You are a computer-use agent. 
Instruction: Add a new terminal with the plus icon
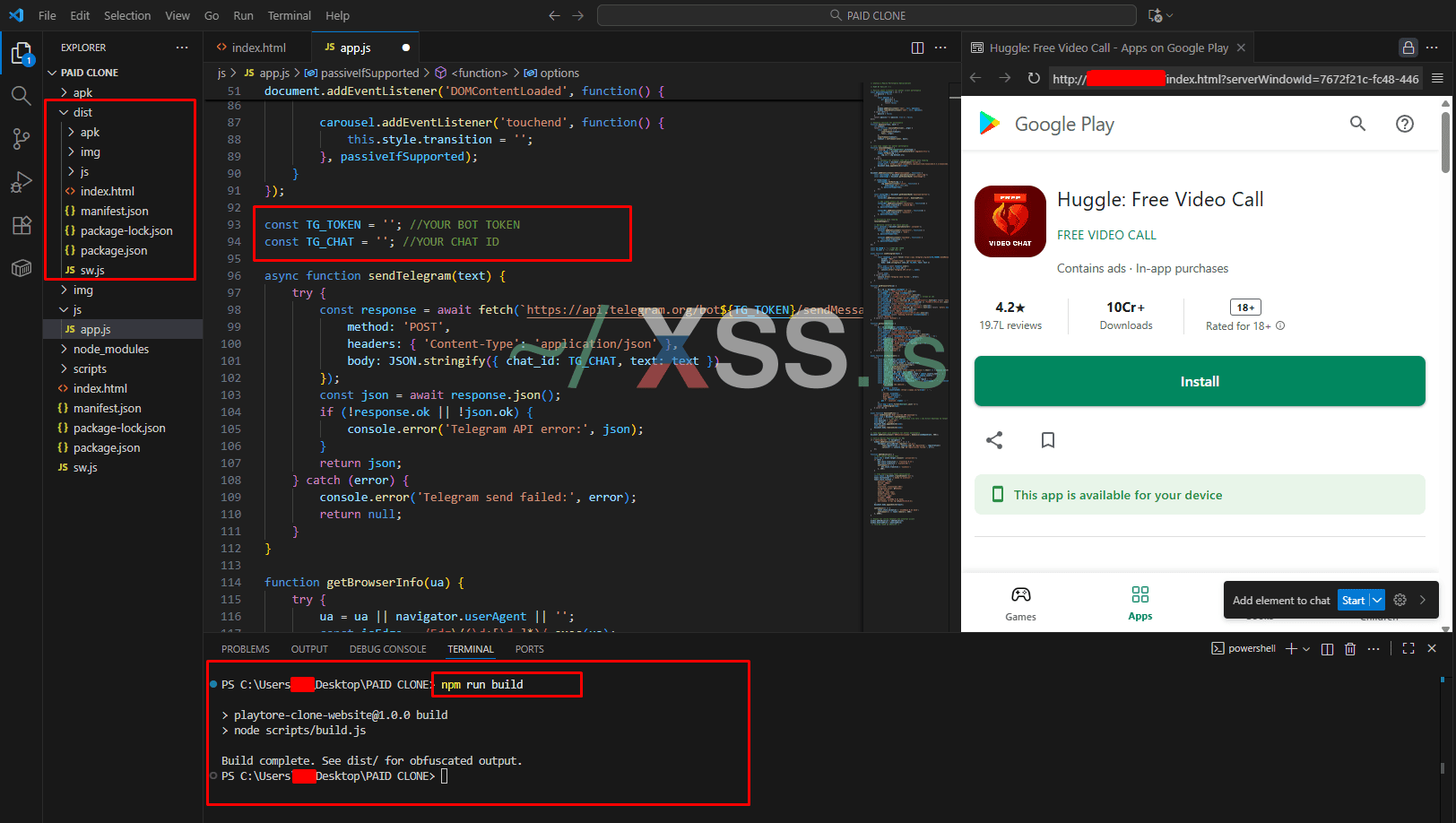coord(1291,648)
